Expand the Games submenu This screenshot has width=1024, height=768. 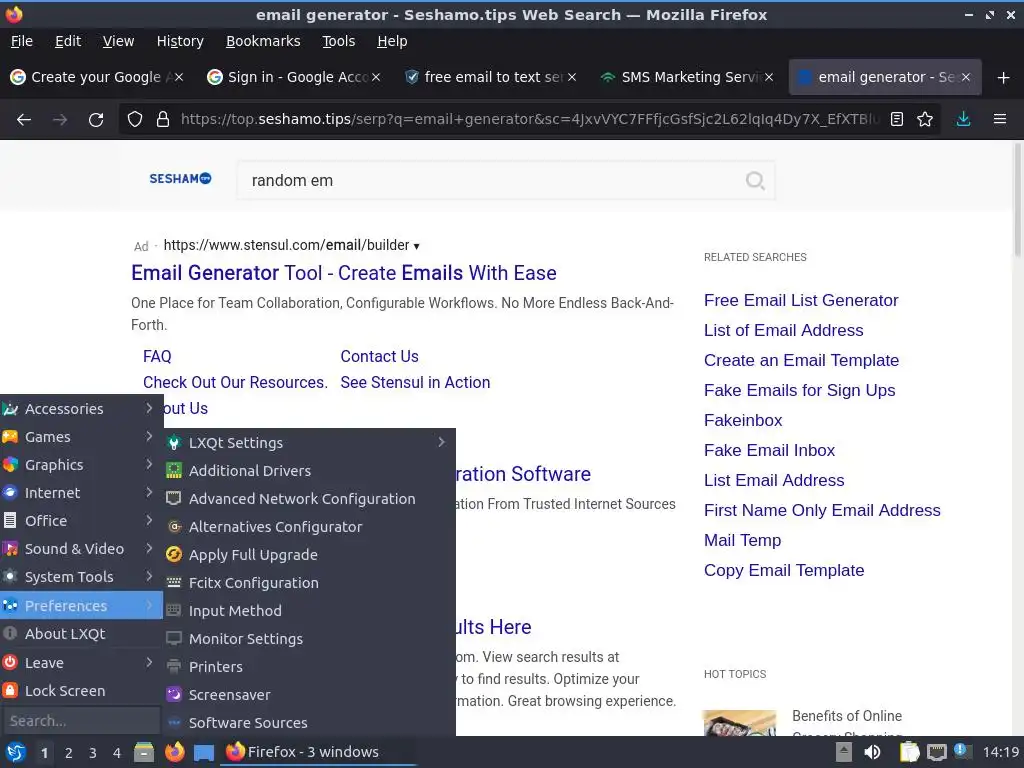pyautogui.click(x=81, y=437)
